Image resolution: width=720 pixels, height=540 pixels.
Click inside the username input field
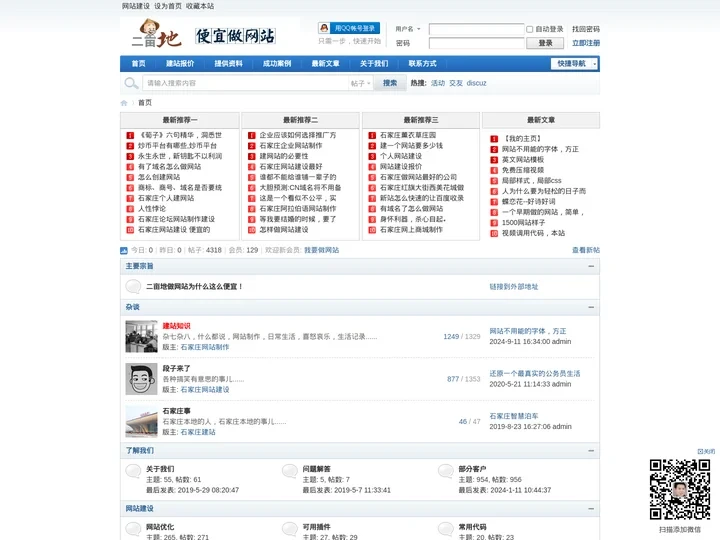(x=476, y=29)
